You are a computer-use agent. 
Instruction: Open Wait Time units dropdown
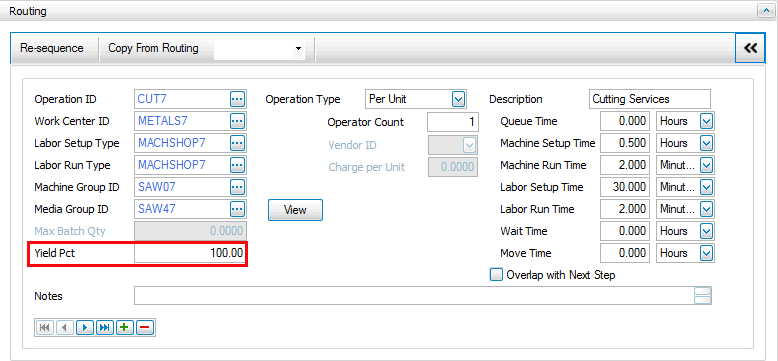(706, 231)
